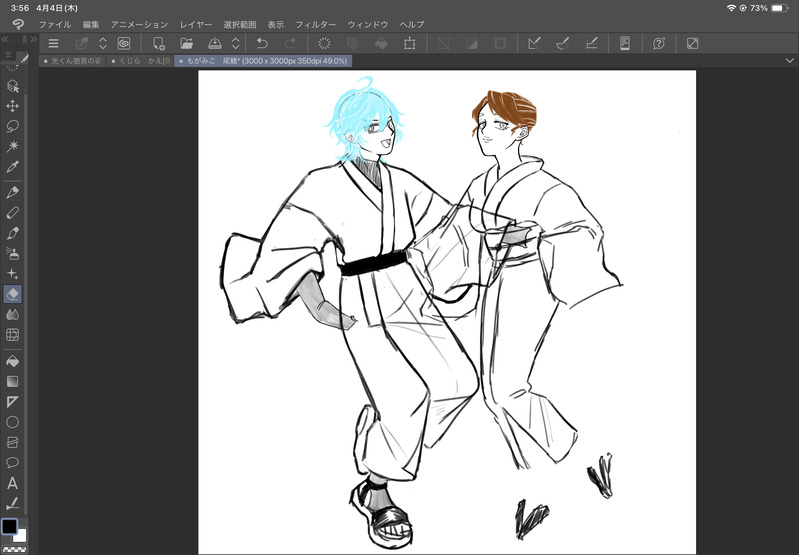Select the black main color swatch
This screenshot has width=799, height=555.
[9, 526]
